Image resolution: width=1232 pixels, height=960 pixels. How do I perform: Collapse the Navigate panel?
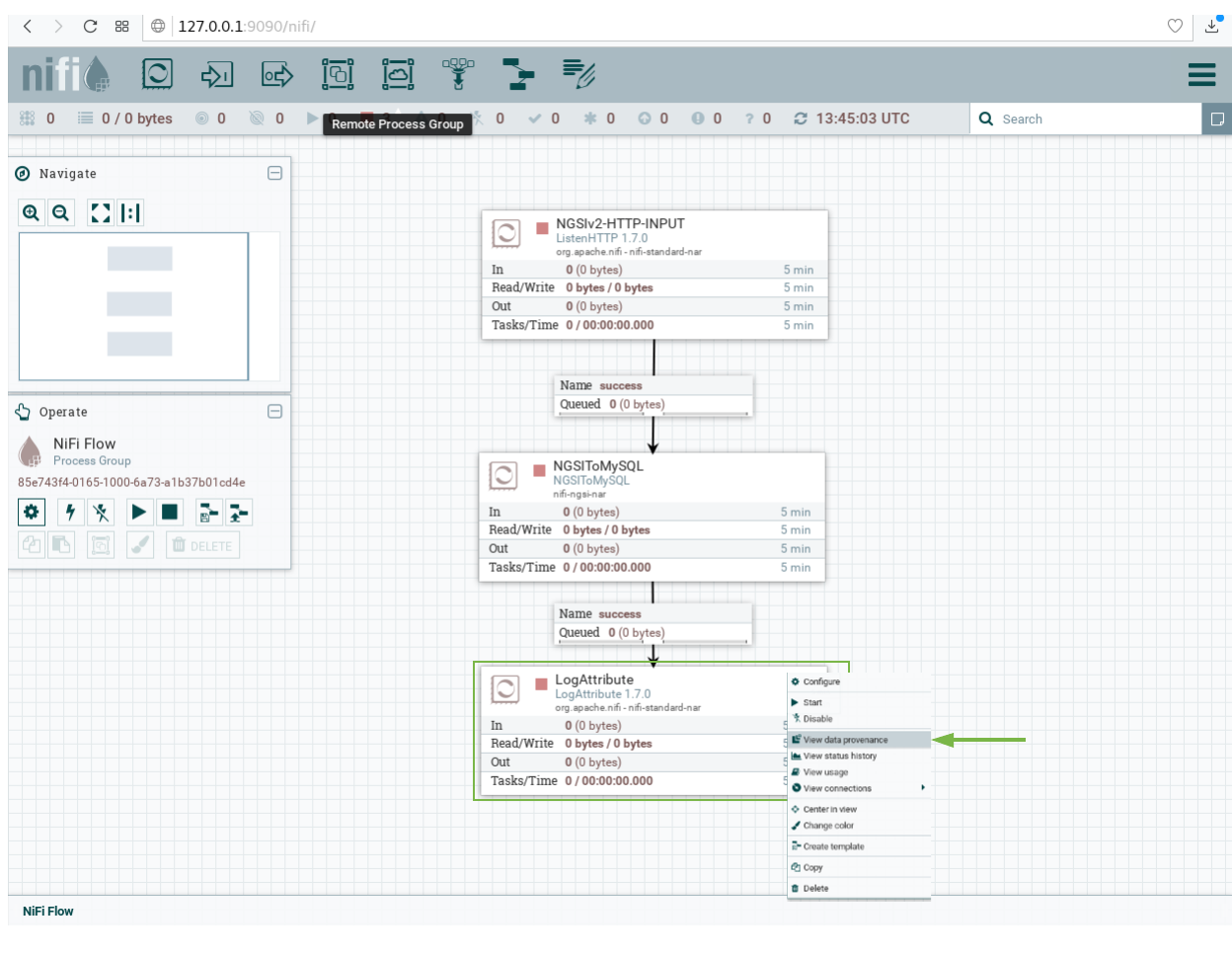[x=274, y=173]
